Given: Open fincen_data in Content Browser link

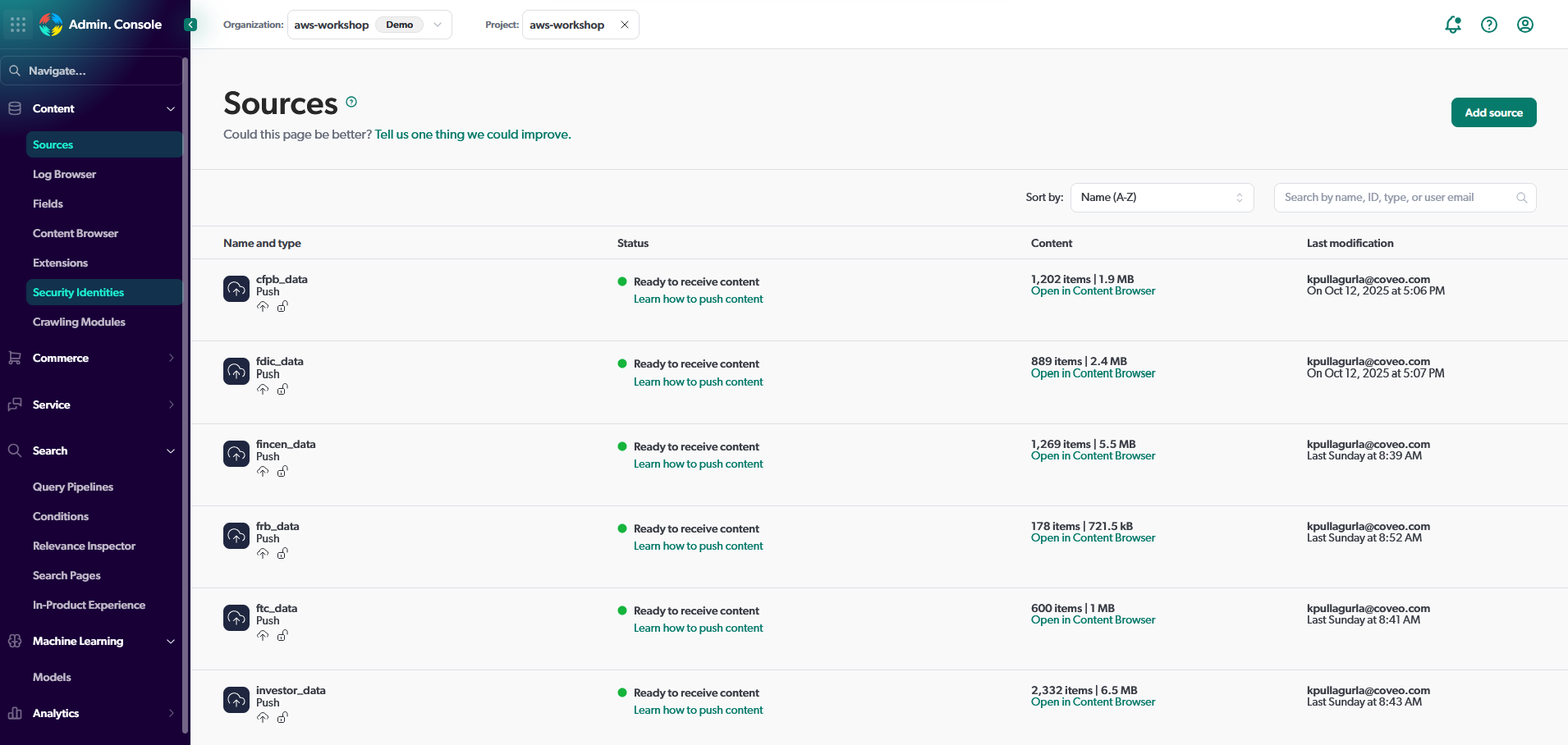Looking at the screenshot, I should coord(1093,456).
